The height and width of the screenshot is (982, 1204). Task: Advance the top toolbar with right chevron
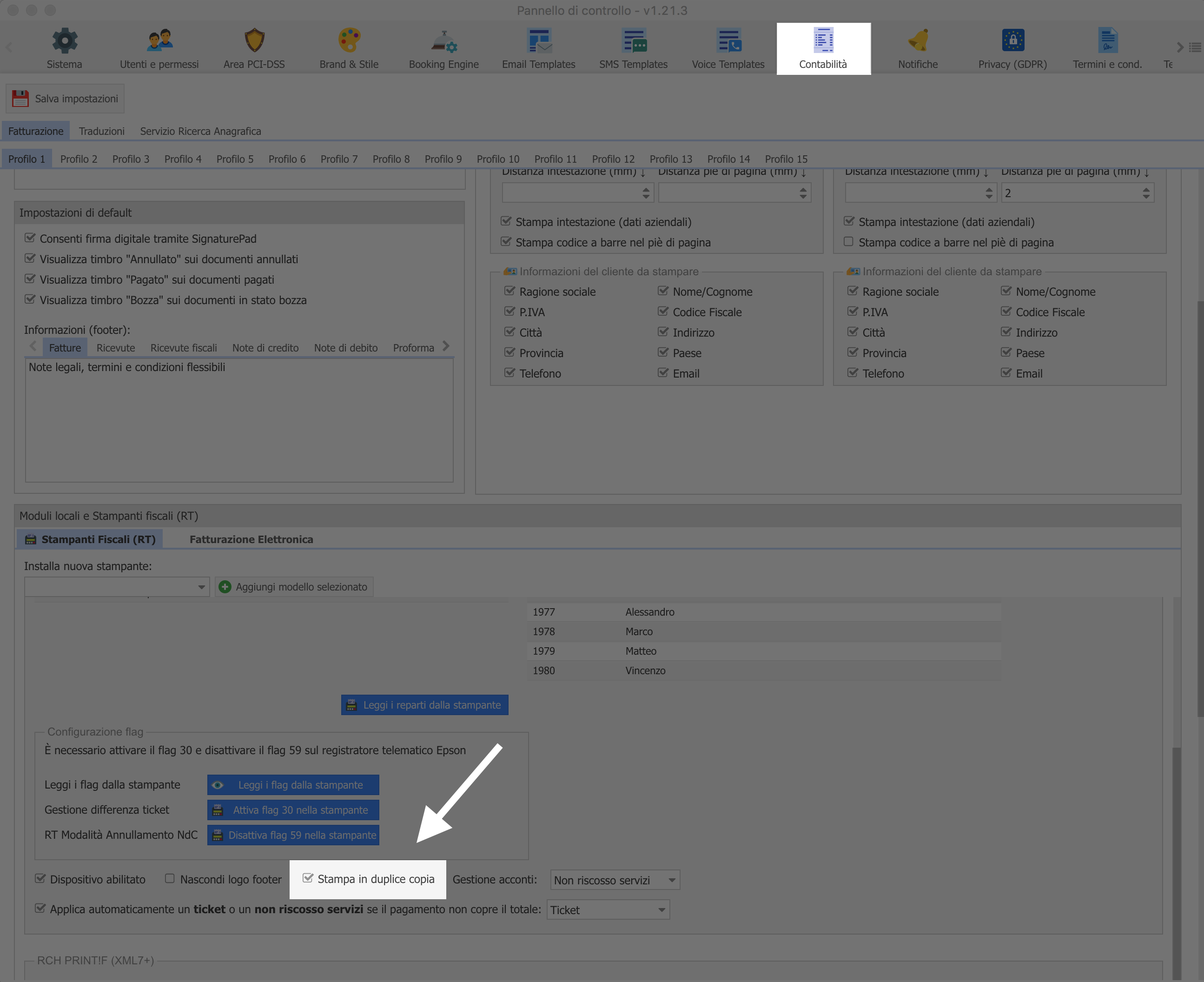coord(1180,47)
